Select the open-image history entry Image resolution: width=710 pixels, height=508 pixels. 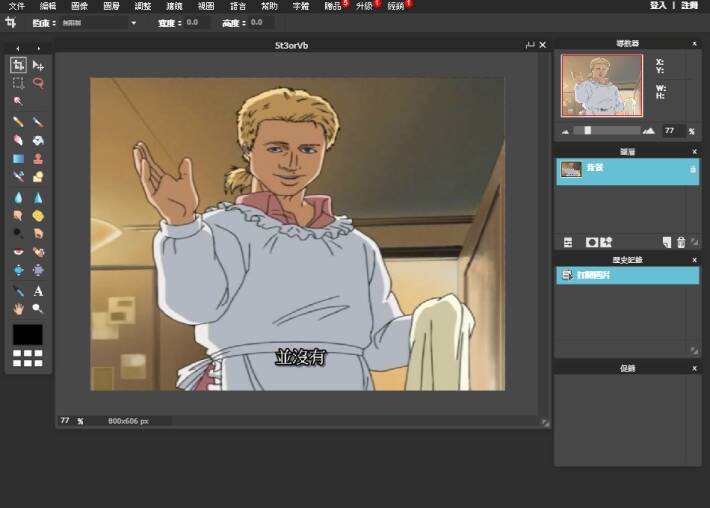click(628, 275)
